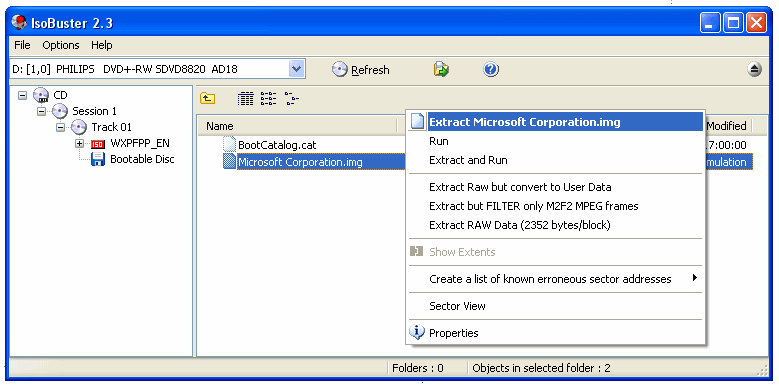Click the Bootable Disc floppy icon
Screen dimensions: 779x387
[x=98, y=159]
